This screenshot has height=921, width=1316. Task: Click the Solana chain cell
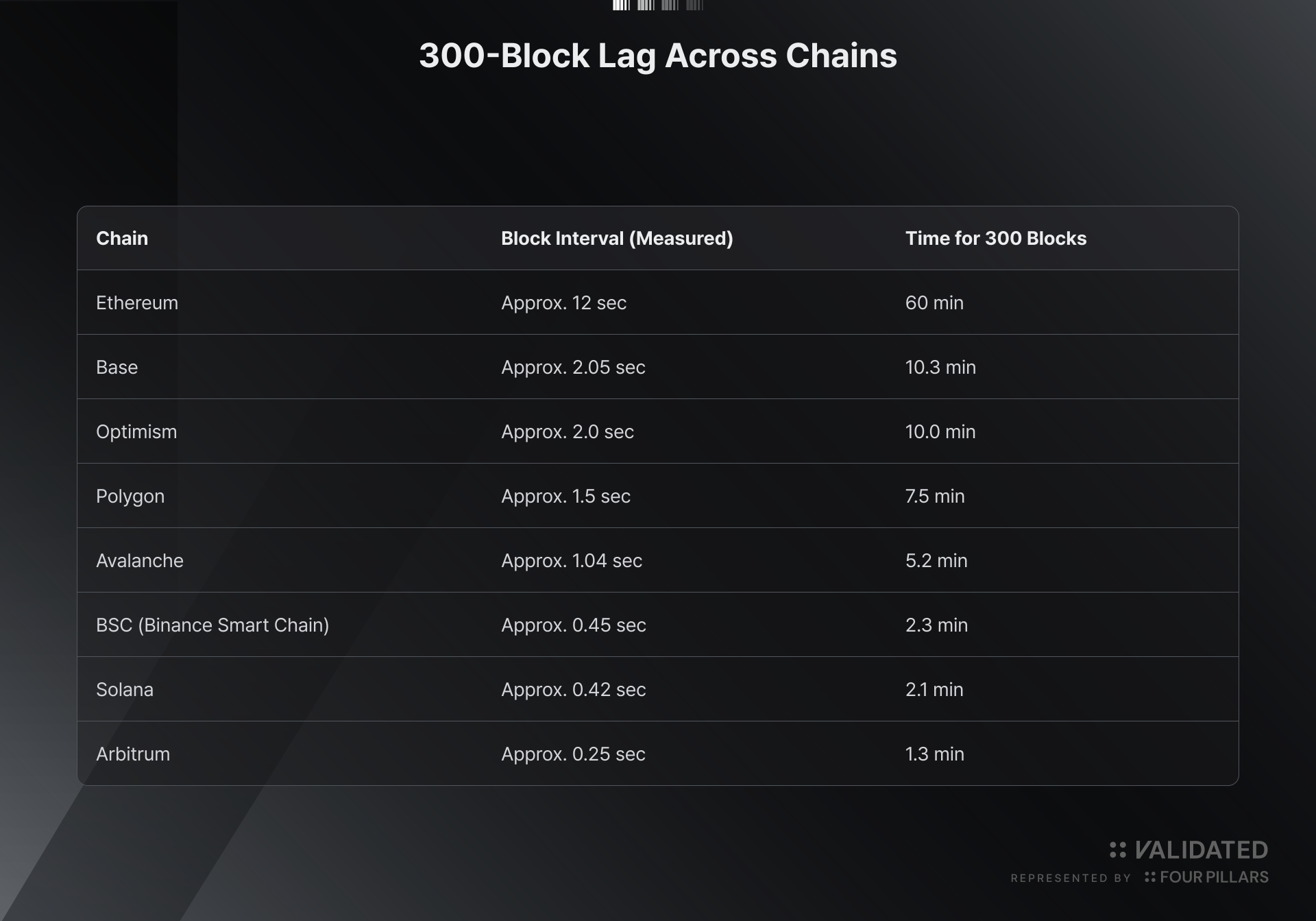[125, 689]
